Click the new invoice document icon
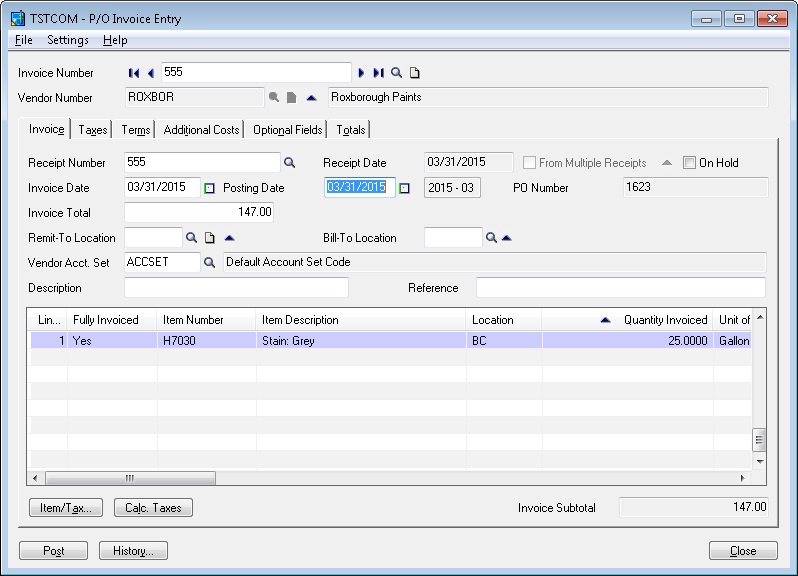 click(x=415, y=73)
